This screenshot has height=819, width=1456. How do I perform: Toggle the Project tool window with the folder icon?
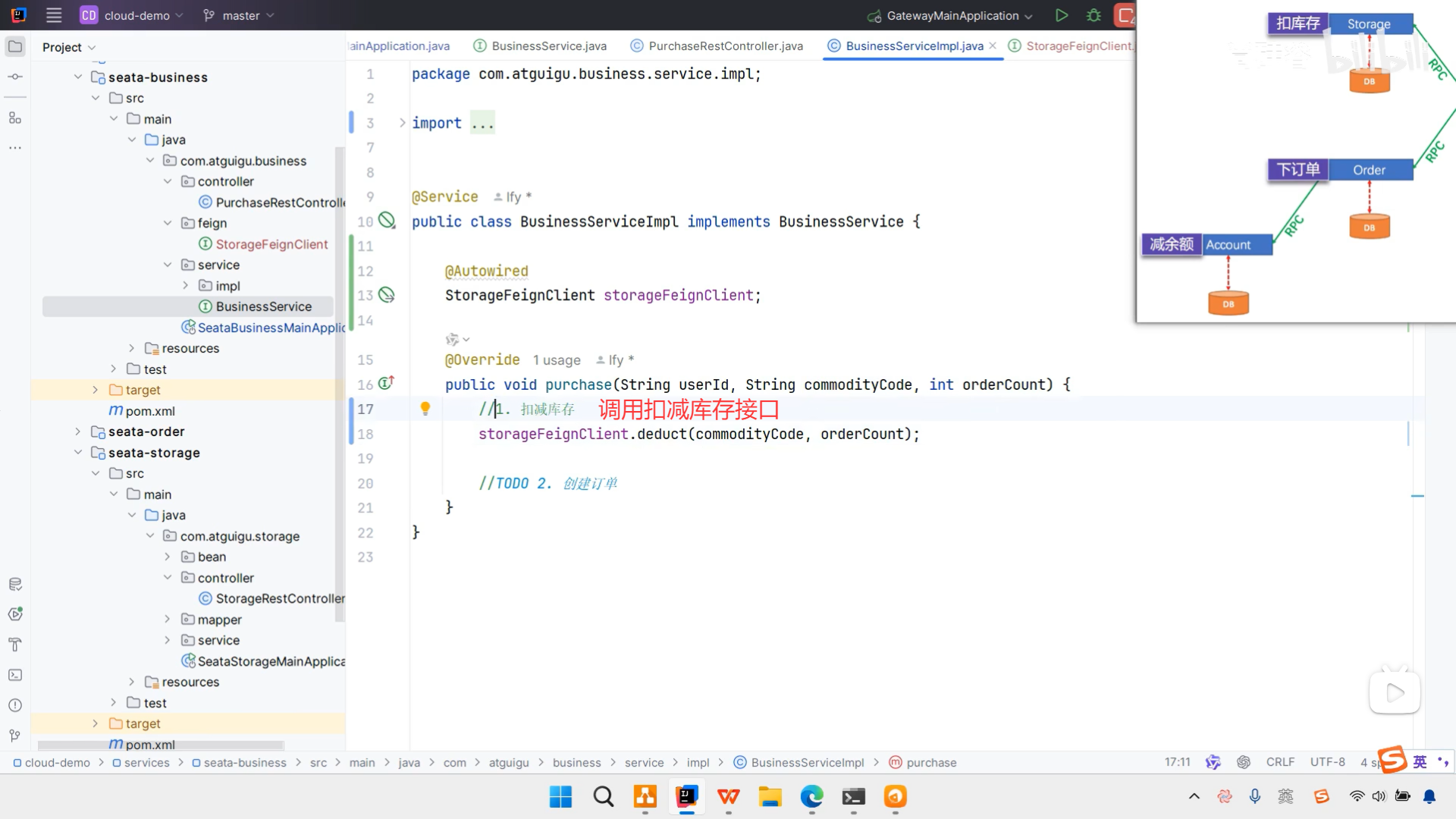(15, 46)
